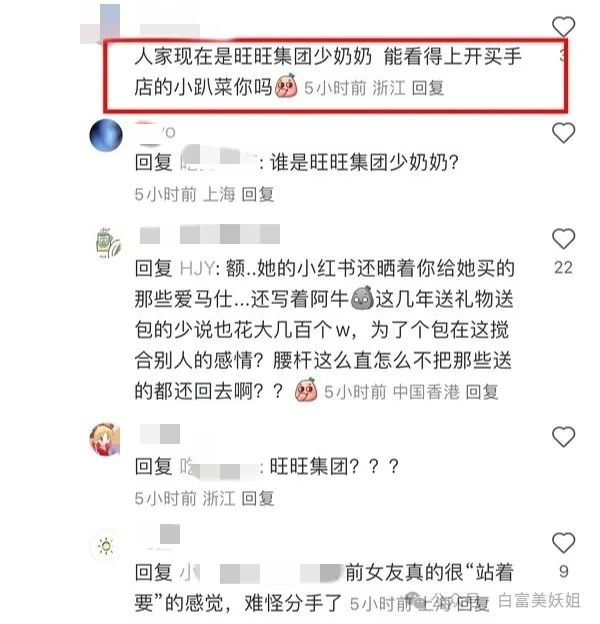Like the 谁是旺旺集团少奶奶 reply
Image resolution: width=600 pixels, height=624 pixels.
click(x=563, y=133)
